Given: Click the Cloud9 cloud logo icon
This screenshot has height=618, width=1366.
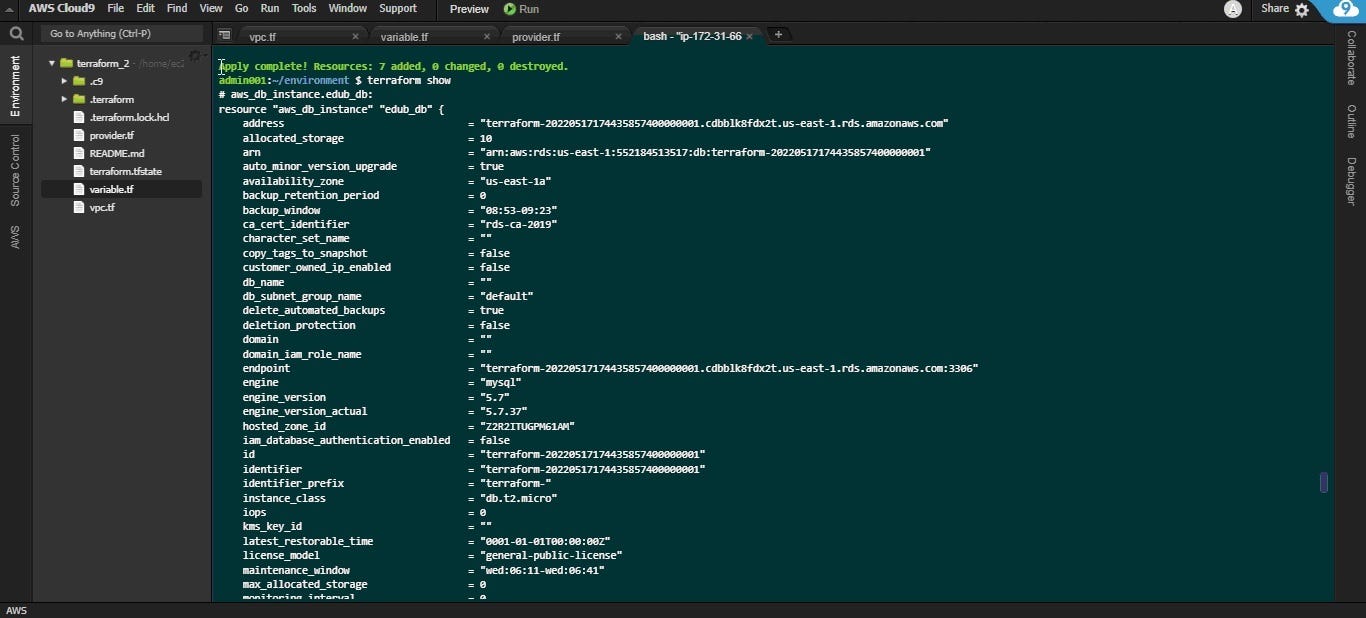Looking at the screenshot, I should (x=1346, y=10).
